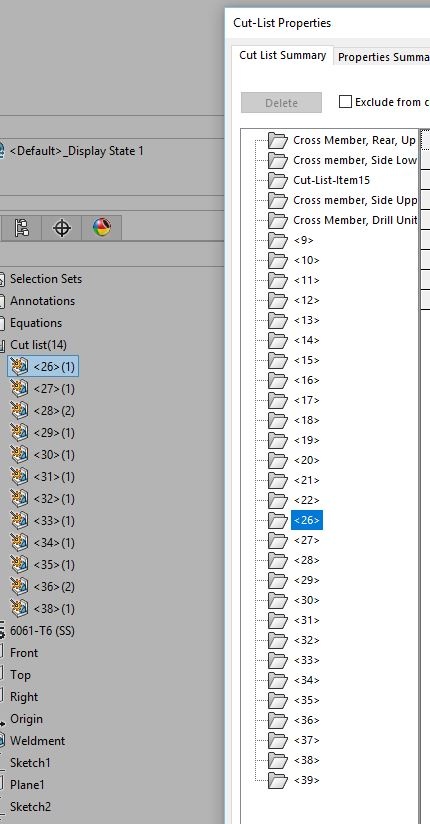Image resolution: width=430 pixels, height=824 pixels.
Task: Open the ConfigurationManager tab icon
Action: (x=21, y=228)
